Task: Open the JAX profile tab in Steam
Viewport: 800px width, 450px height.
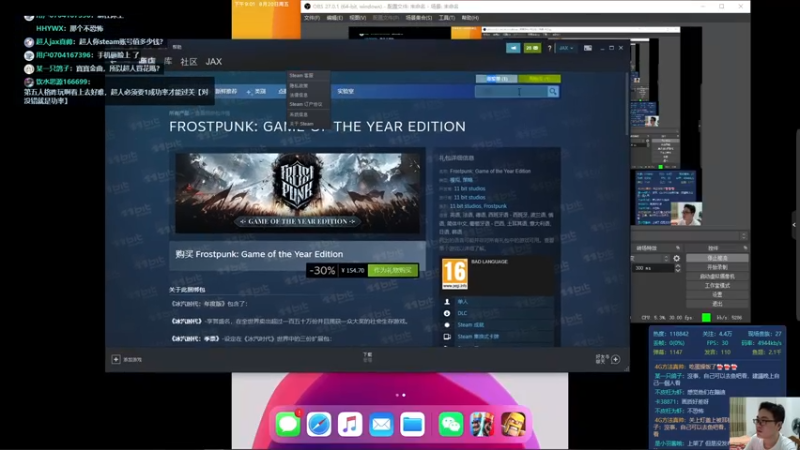Action: (x=214, y=62)
